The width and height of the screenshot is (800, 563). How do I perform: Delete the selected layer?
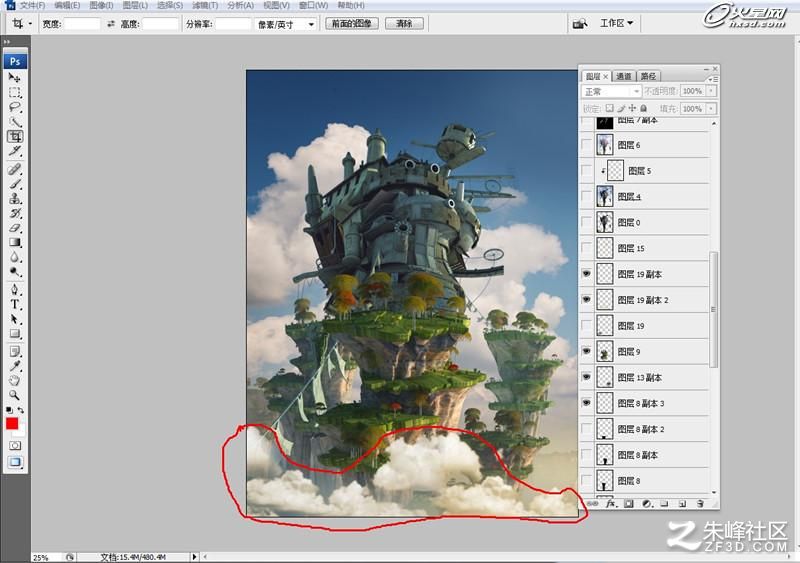pyautogui.click(x=700, y=504)
